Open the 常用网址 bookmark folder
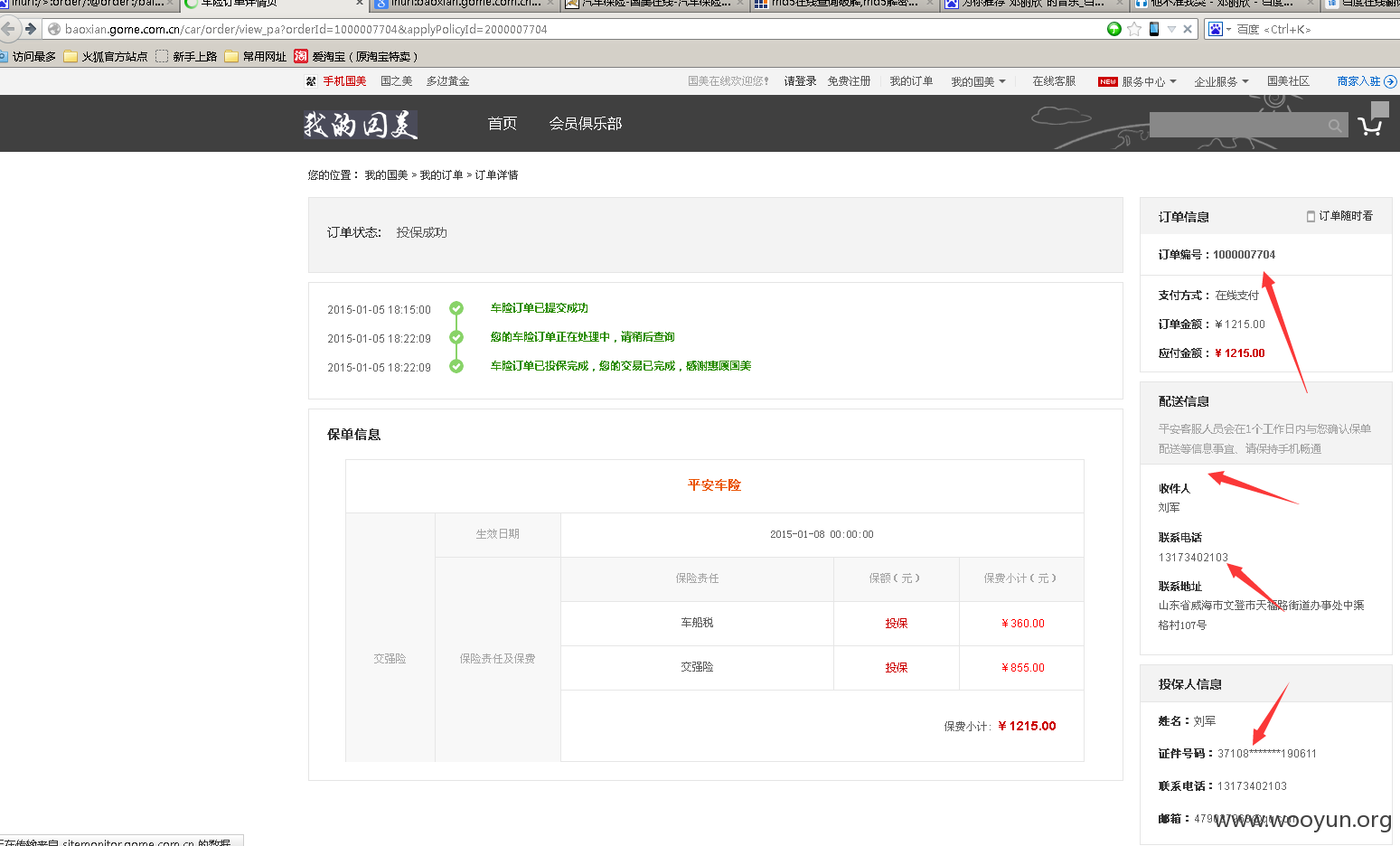The height and width of the screenshot is (846, 1400). 256,56
